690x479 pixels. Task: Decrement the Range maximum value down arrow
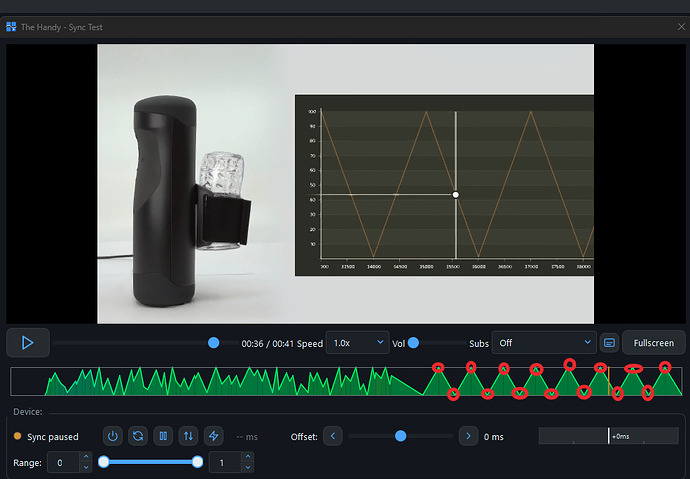coord(248,468)
